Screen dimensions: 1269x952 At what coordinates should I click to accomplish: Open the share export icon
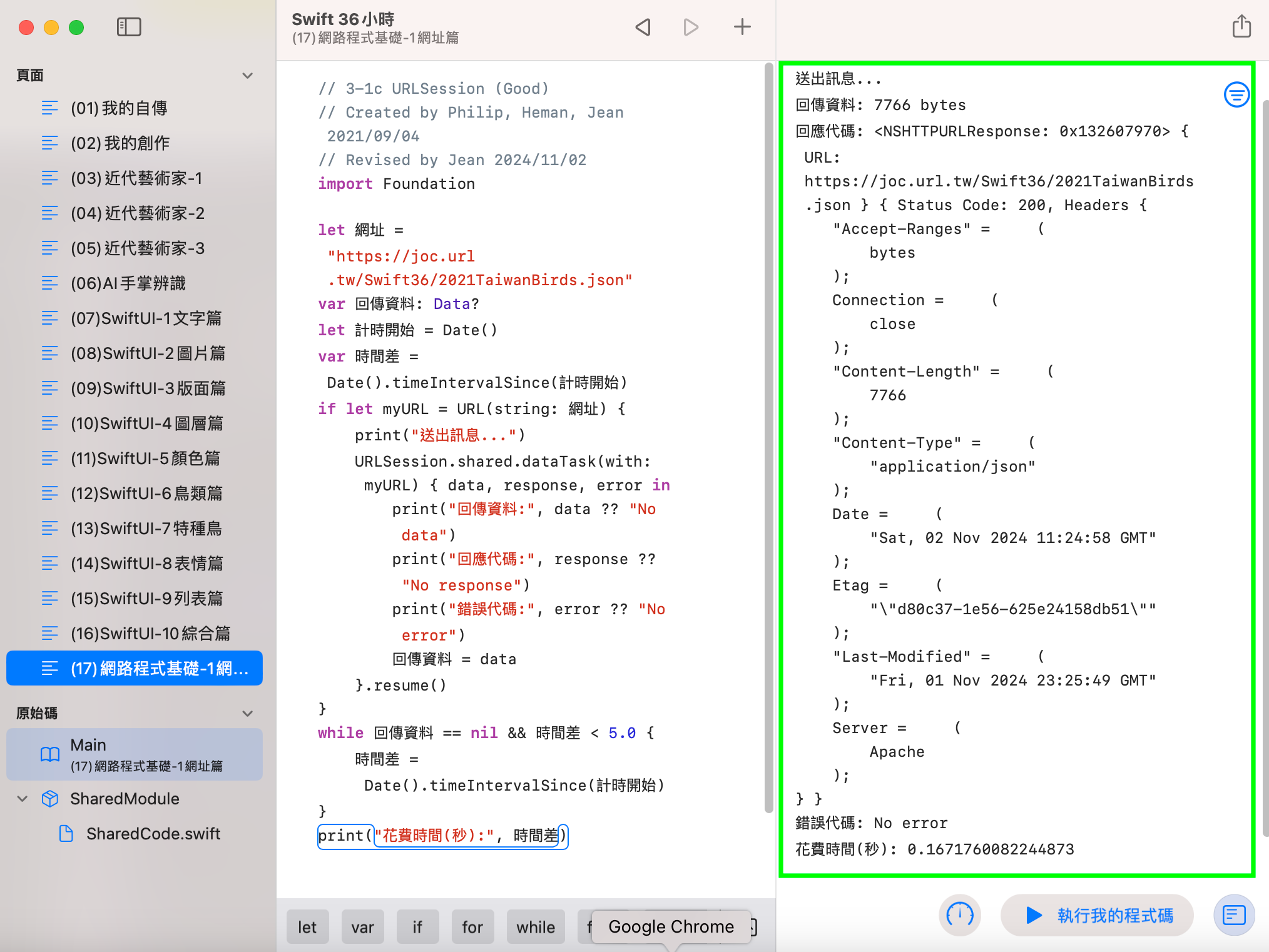click(x=1241, y=27)
